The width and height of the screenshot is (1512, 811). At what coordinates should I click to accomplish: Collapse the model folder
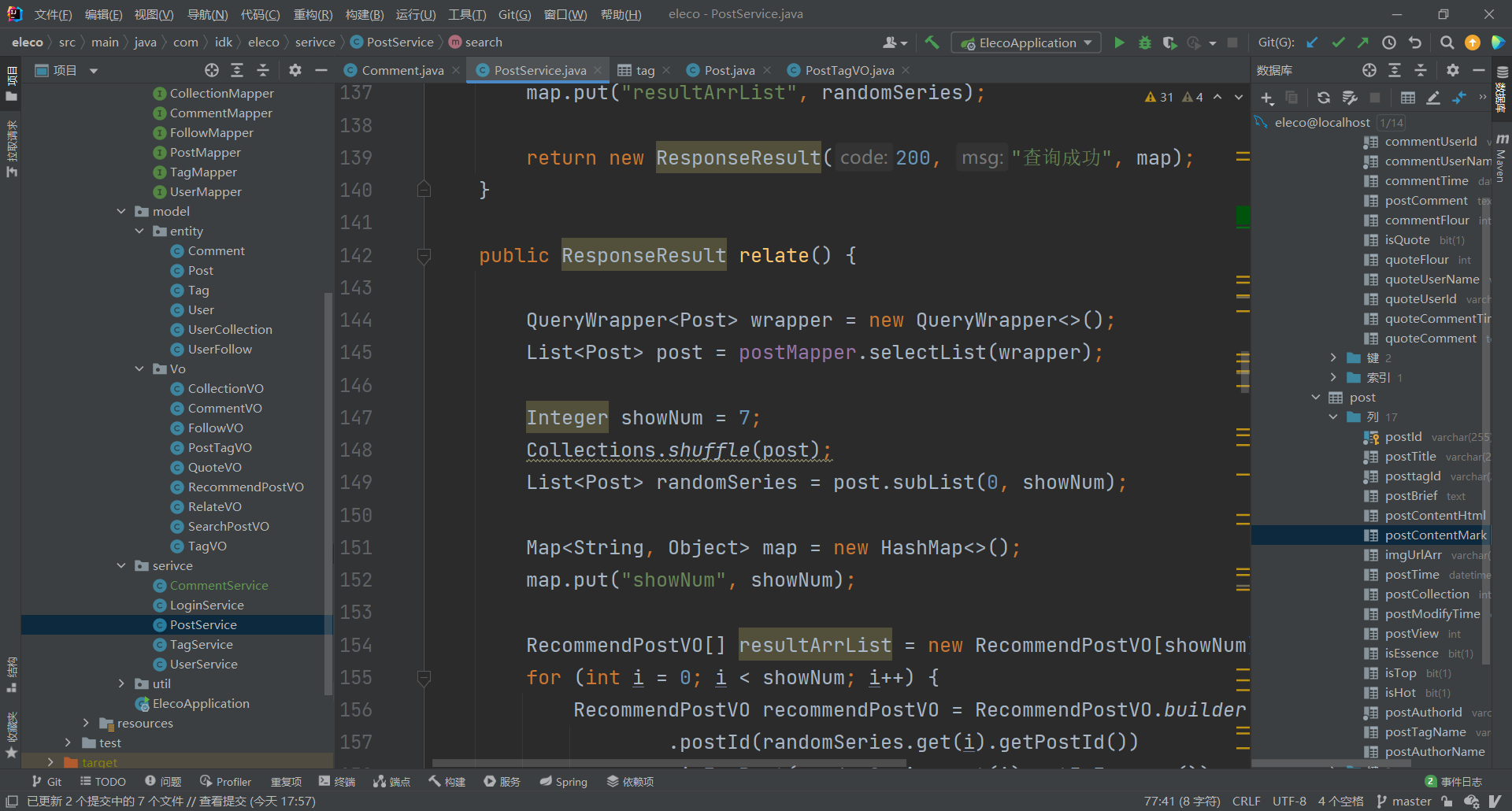[121, 211]
